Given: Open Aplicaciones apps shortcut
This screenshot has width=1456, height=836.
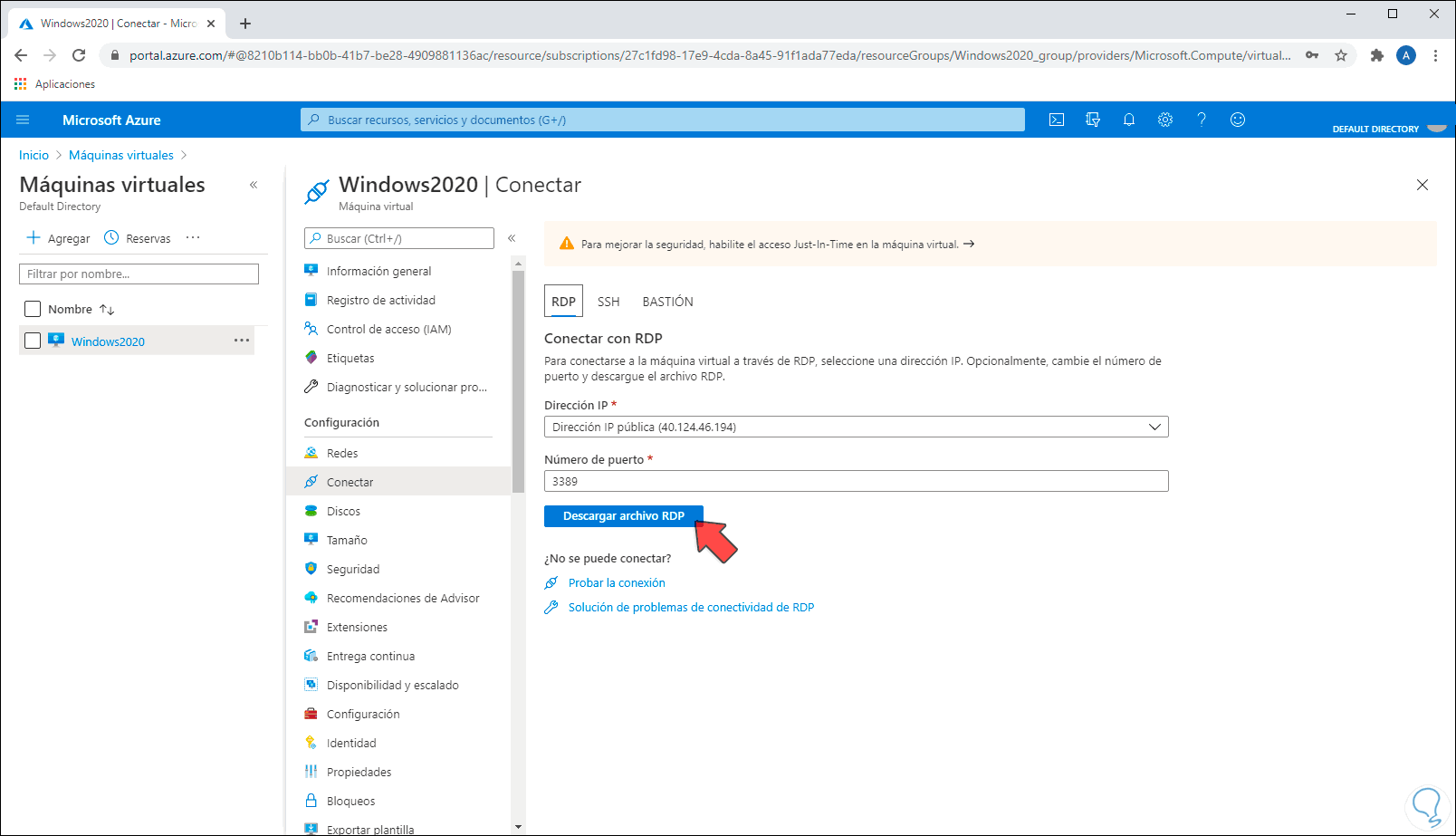Looking at the screenshot, I should [x=54, y=84].
